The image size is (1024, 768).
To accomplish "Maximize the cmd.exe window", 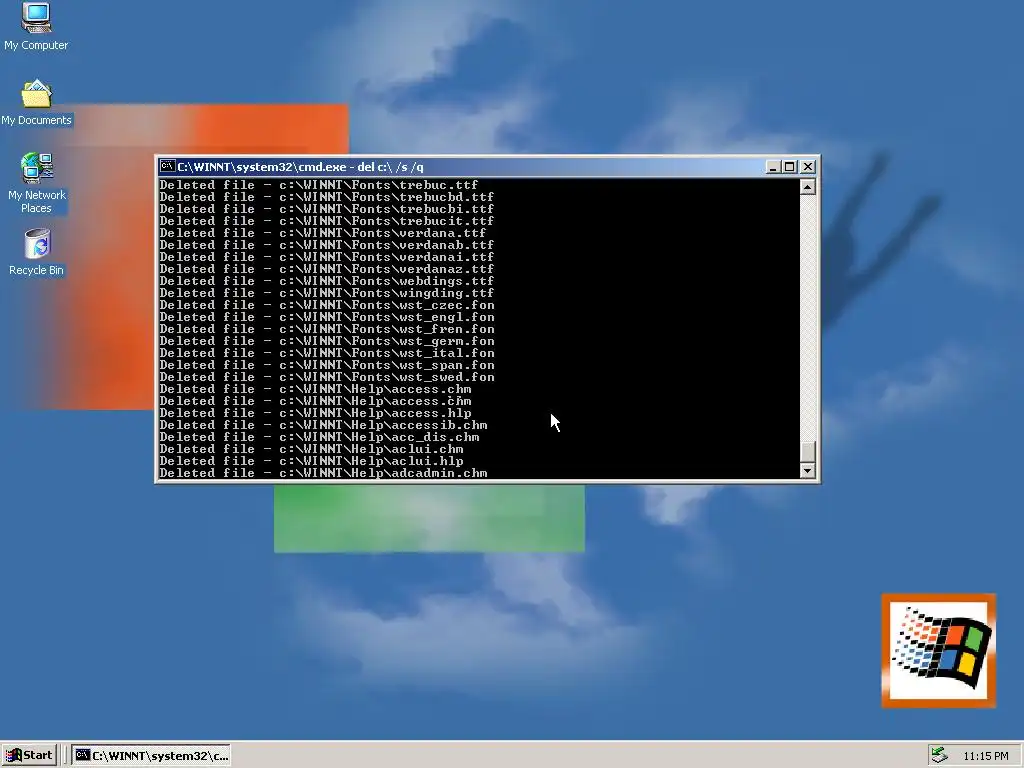I will (790, 167).
